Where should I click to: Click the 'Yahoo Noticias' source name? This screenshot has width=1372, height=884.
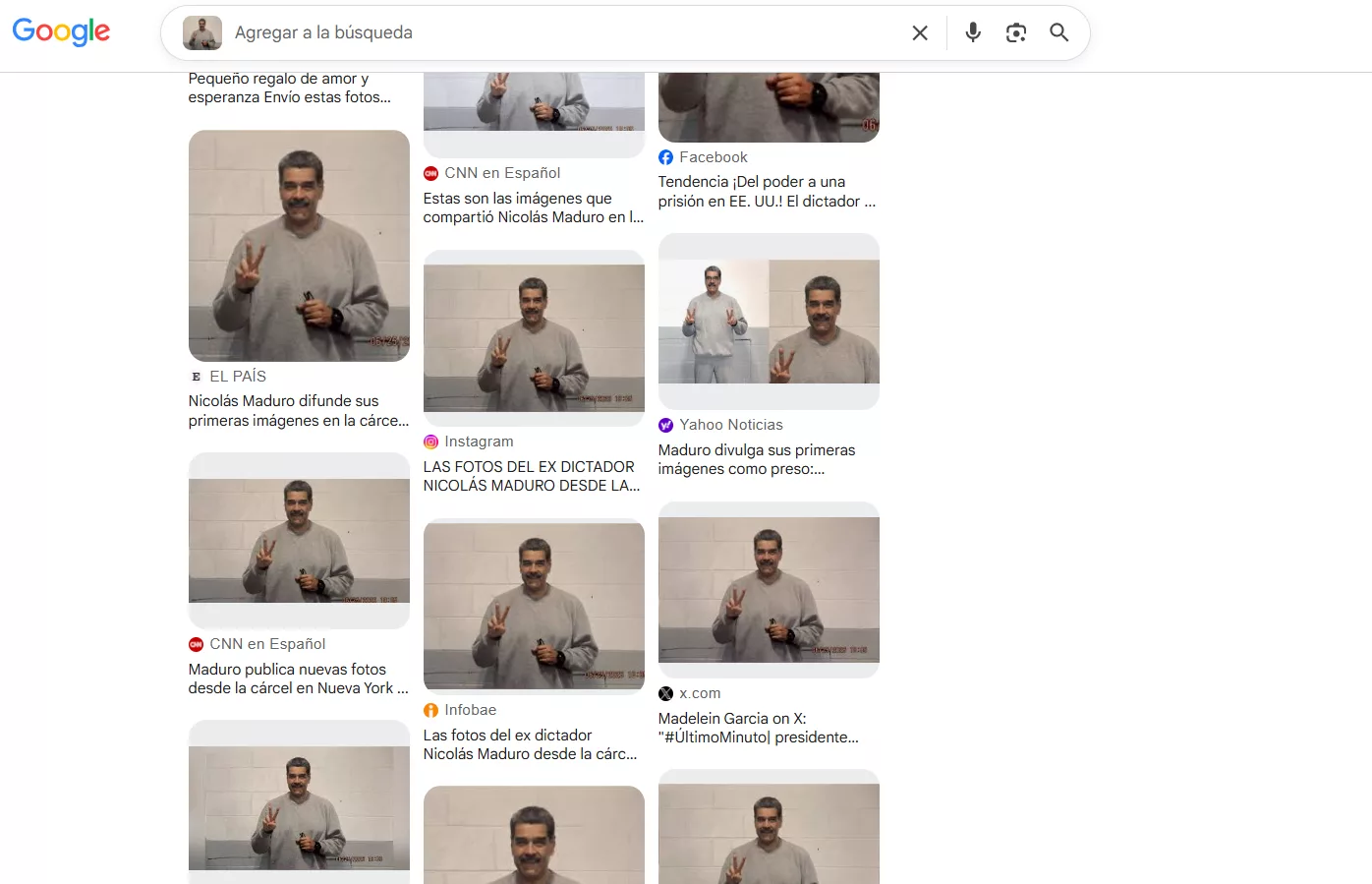(731, 425)
